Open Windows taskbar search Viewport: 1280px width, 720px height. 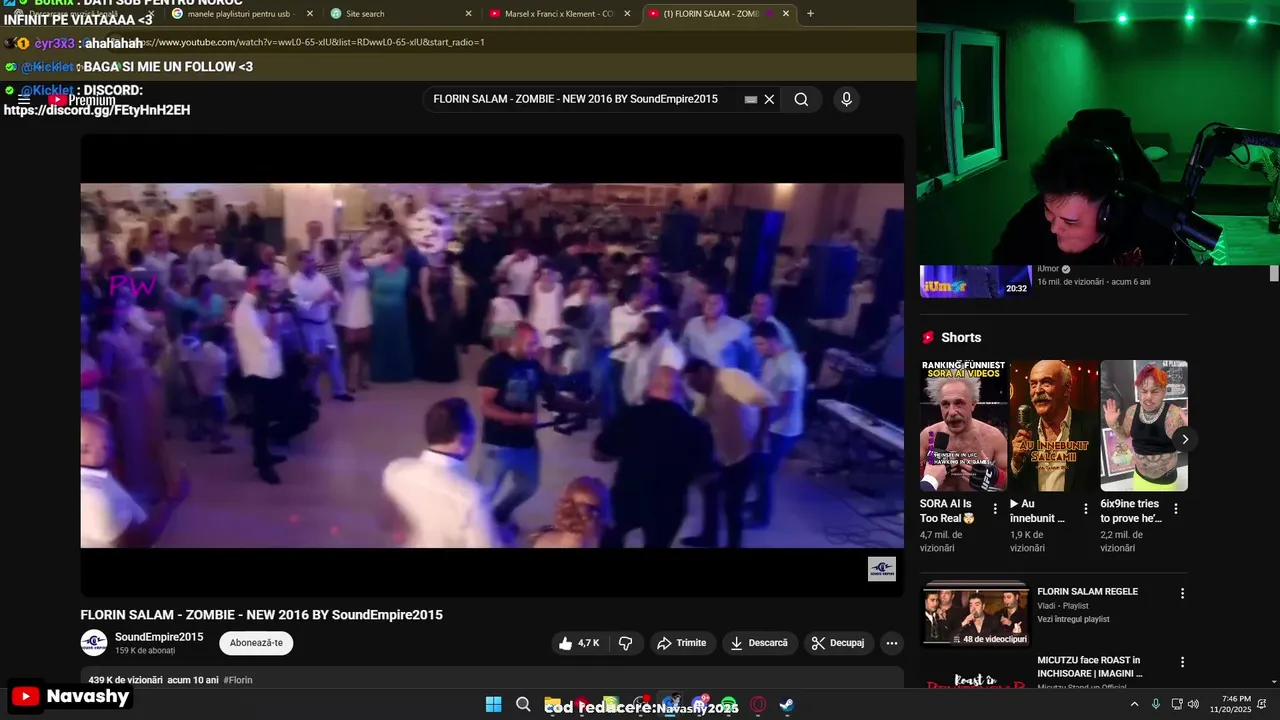pos(523,705)
